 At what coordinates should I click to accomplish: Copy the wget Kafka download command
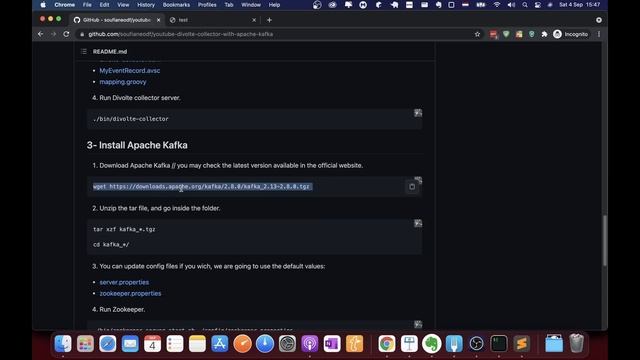412,187
